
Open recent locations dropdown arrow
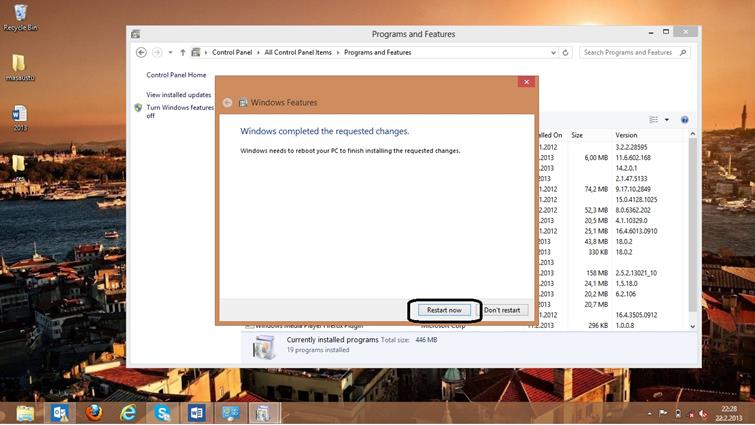click(x=170, y=52)
